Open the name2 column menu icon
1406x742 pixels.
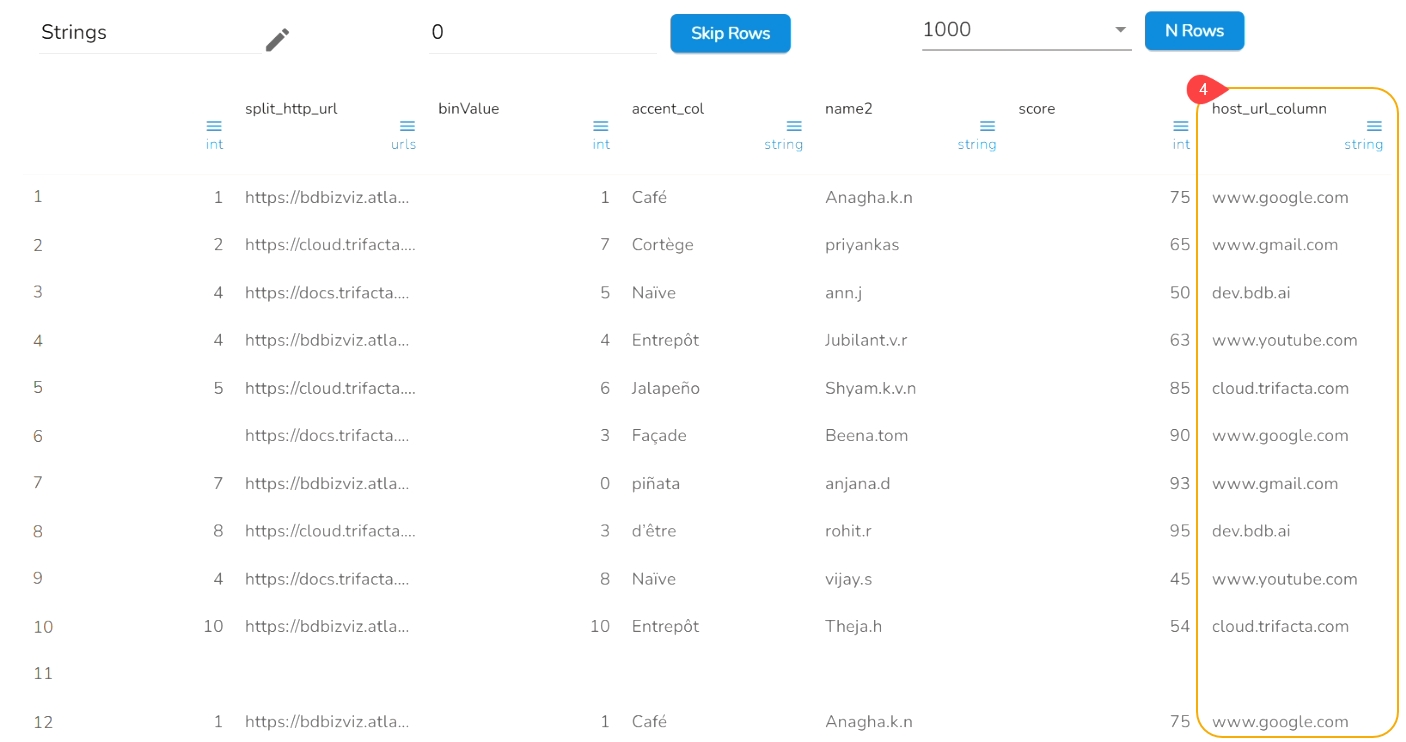[987, 126]
